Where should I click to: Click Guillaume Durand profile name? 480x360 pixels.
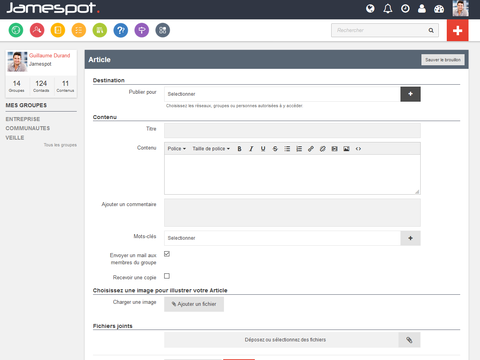(x=50, y=55)
